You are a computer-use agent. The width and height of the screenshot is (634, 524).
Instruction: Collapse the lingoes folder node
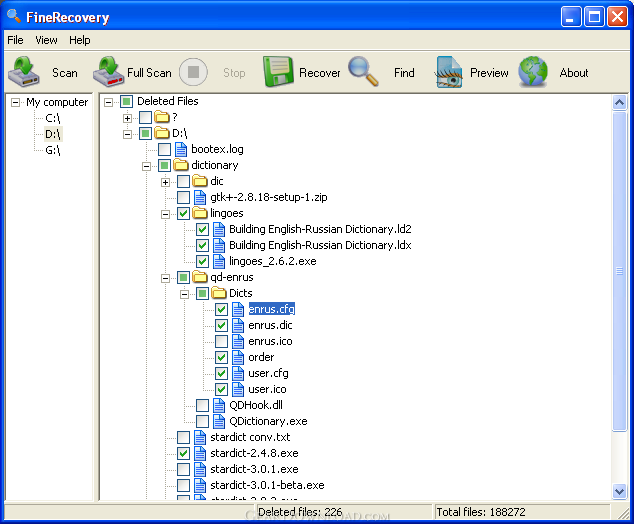[x=165, y=214]
